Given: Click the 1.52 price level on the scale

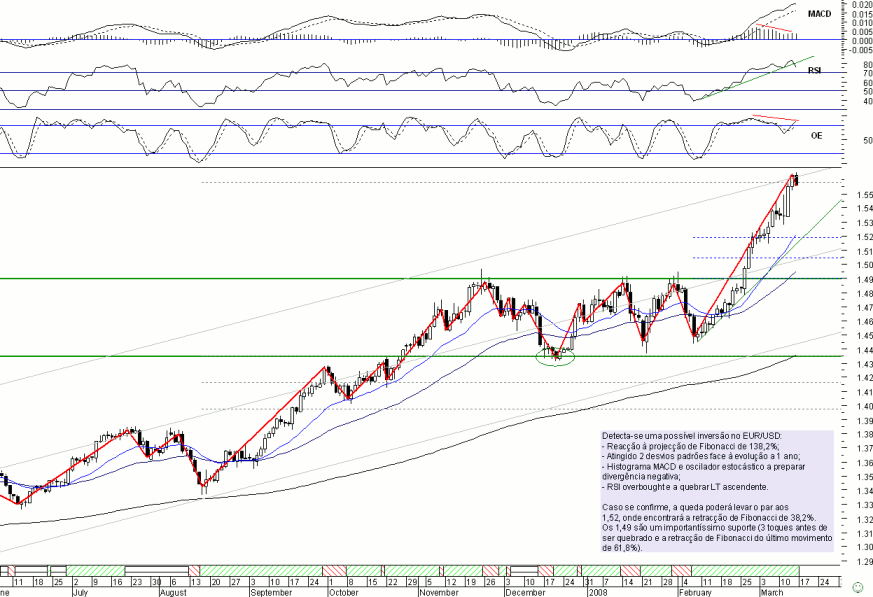Looking at the screenshot, I should tap(865, 237).
